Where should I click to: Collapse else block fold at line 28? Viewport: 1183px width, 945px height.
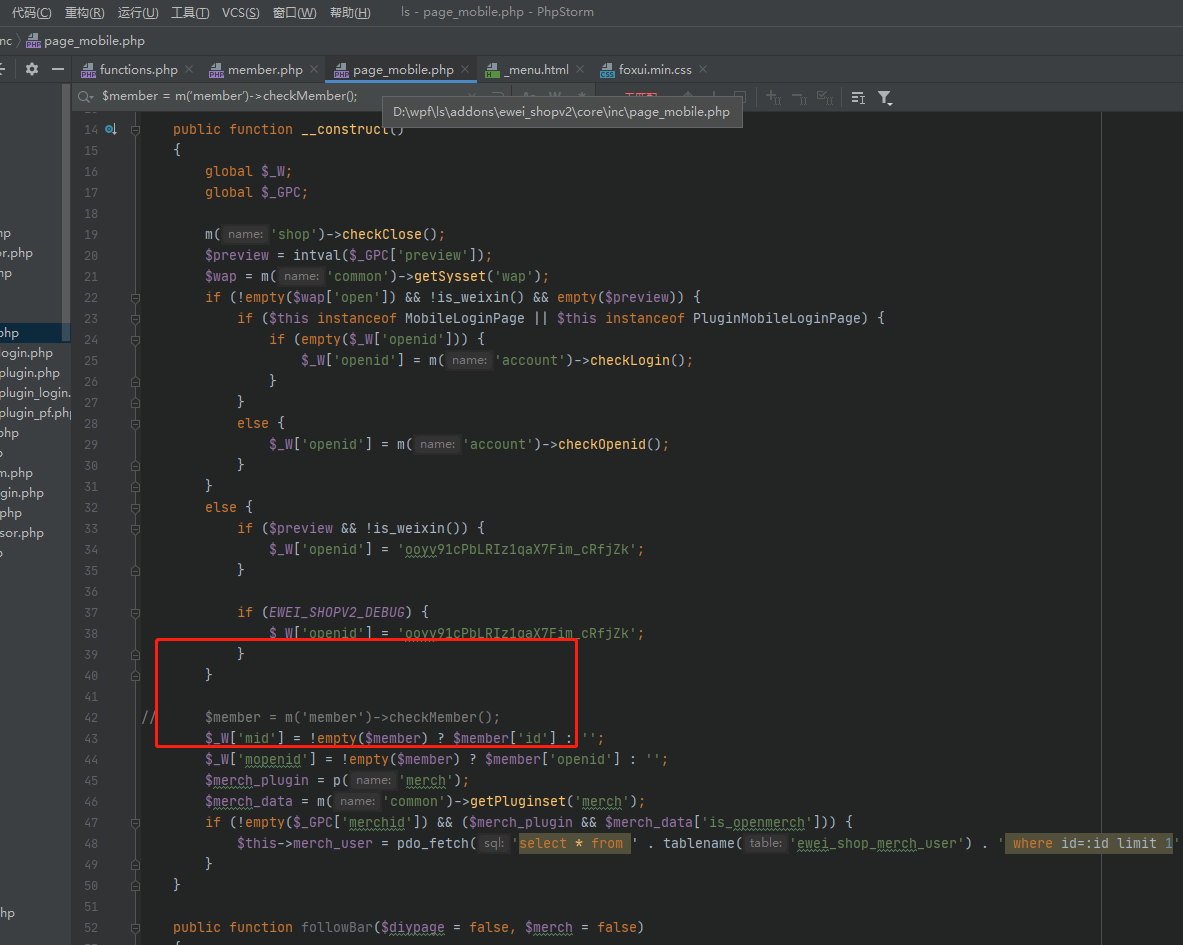click(135, 424)
